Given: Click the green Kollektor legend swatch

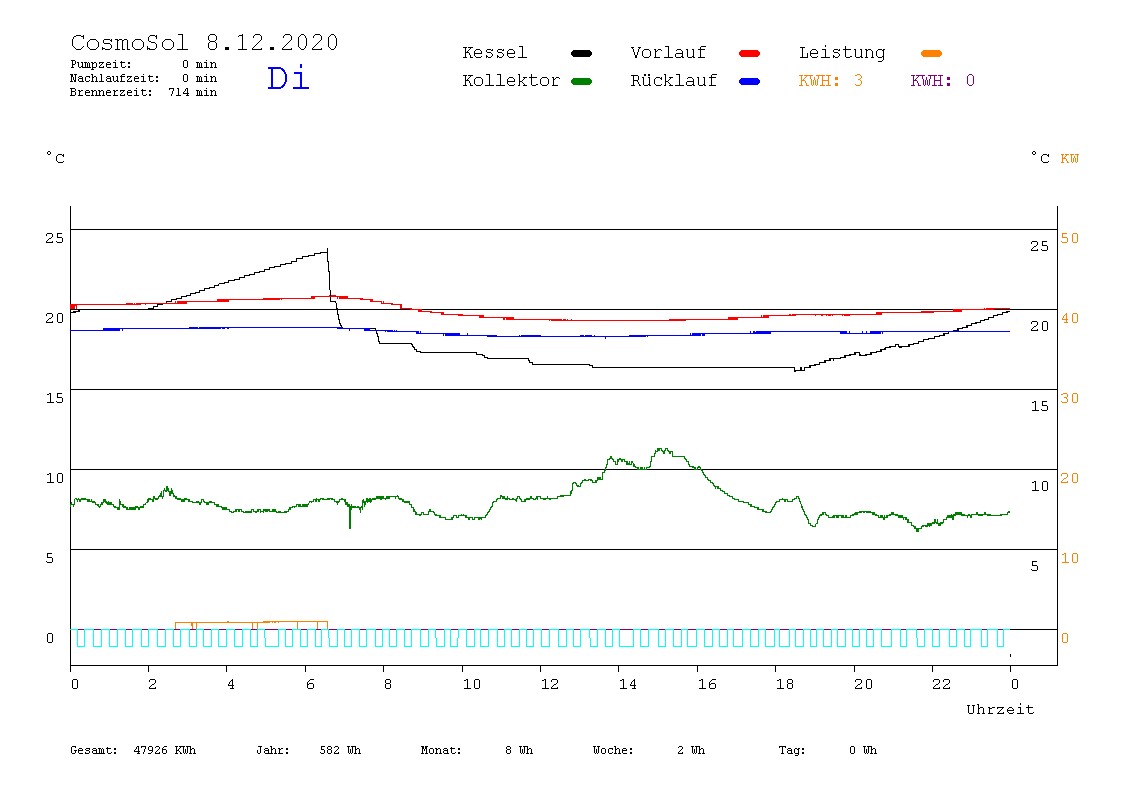Looking at the screenshot, I should tap(581, 81).
